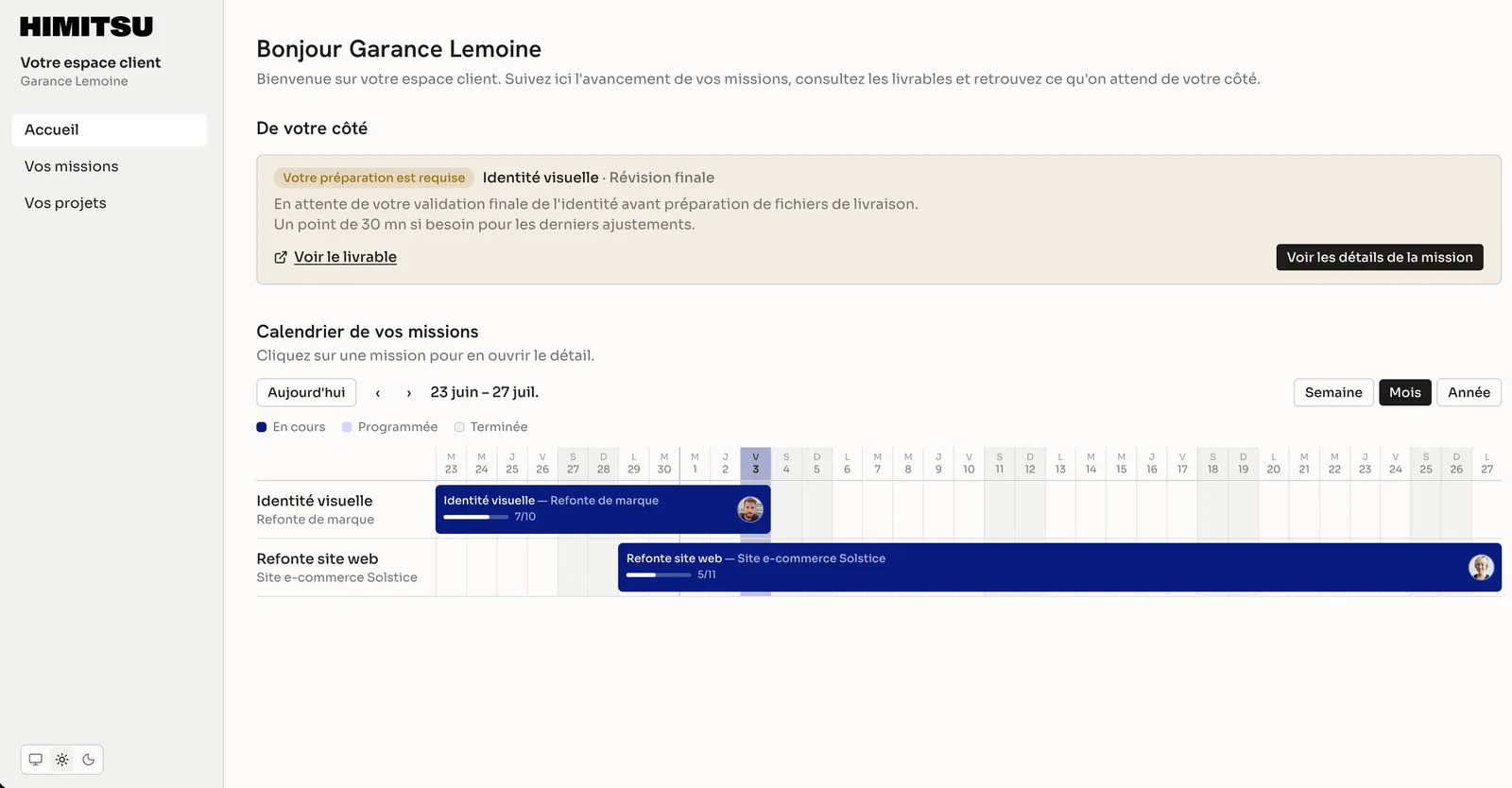Select the light theme sun icon
The width and height of the screenshot is (1512, 788).
coord(62,760)
